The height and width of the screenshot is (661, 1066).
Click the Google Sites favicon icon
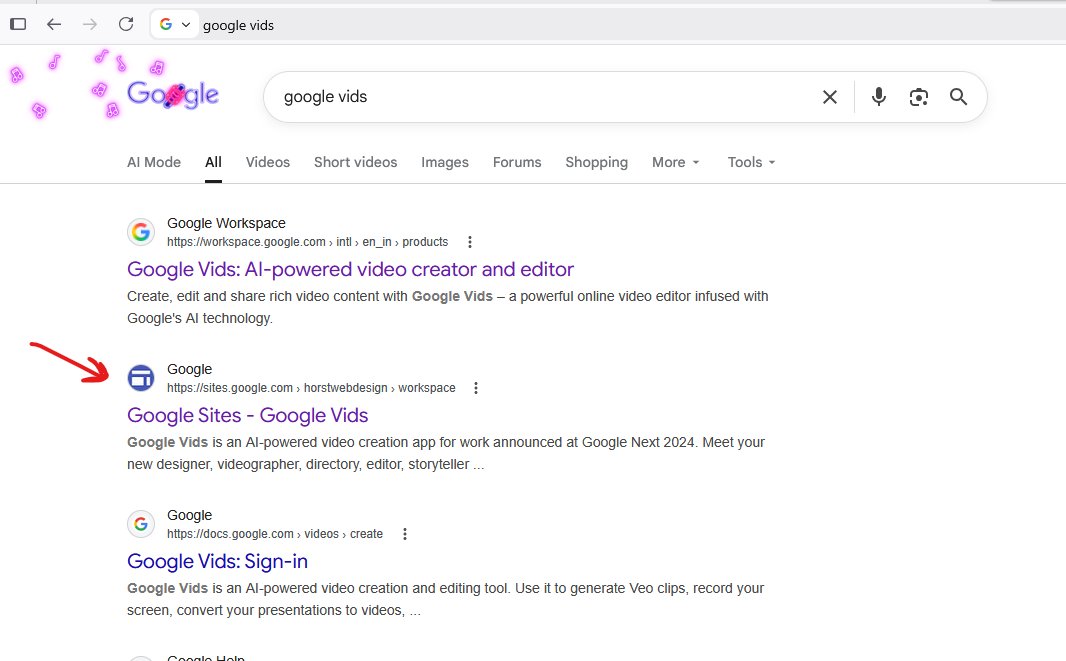click(141, 378)
